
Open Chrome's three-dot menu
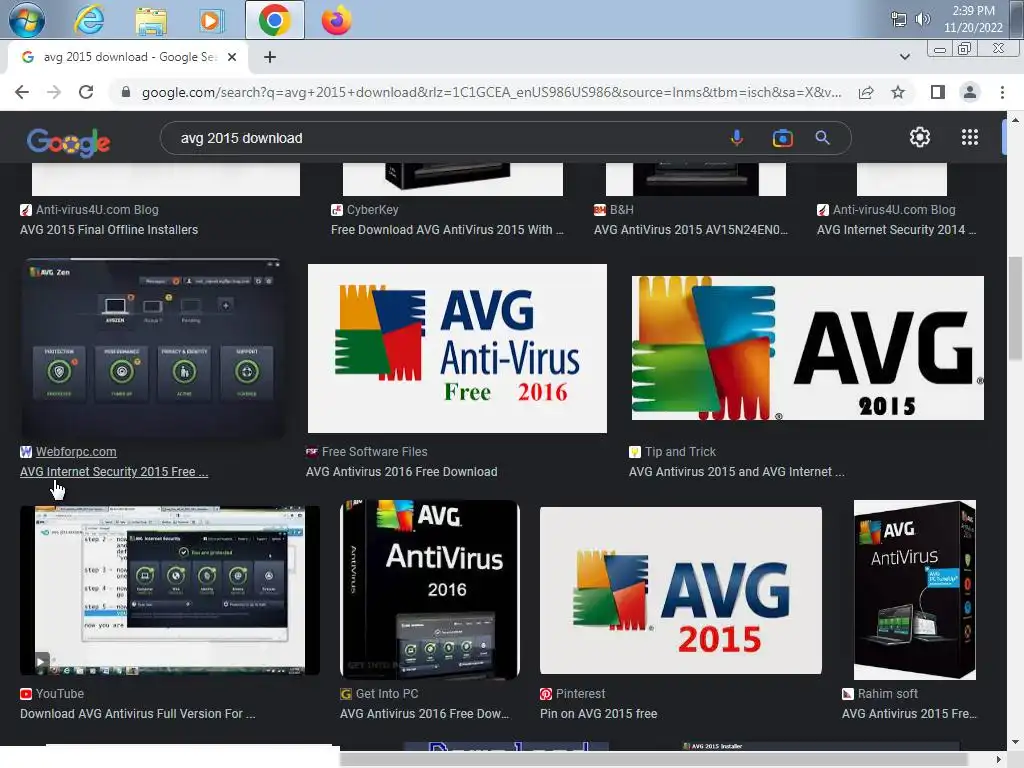pos(1002,92)
